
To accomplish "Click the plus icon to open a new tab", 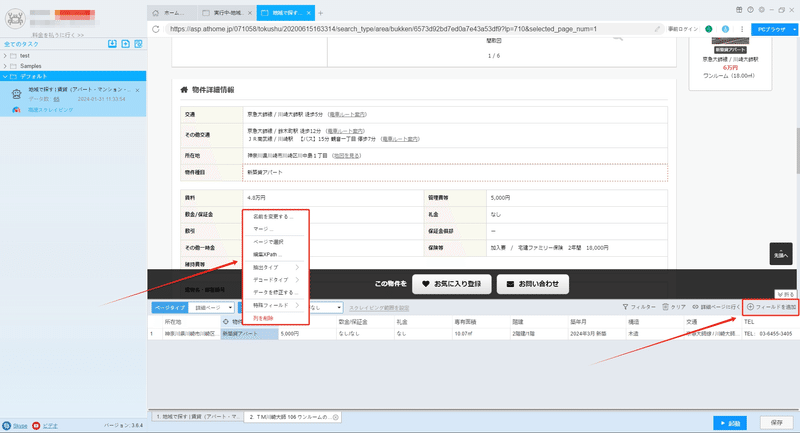I will tap(320, 13).
